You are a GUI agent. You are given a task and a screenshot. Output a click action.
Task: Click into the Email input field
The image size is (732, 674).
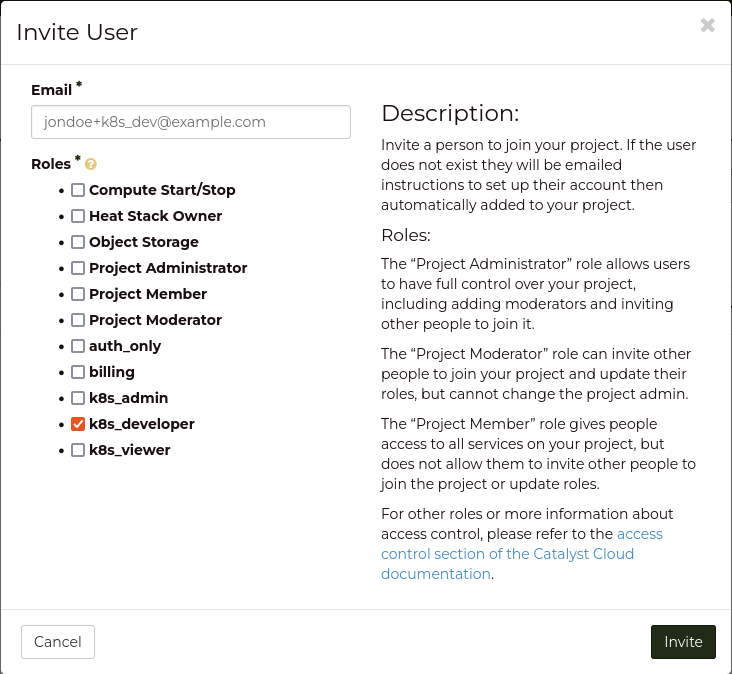coord(191,122)
